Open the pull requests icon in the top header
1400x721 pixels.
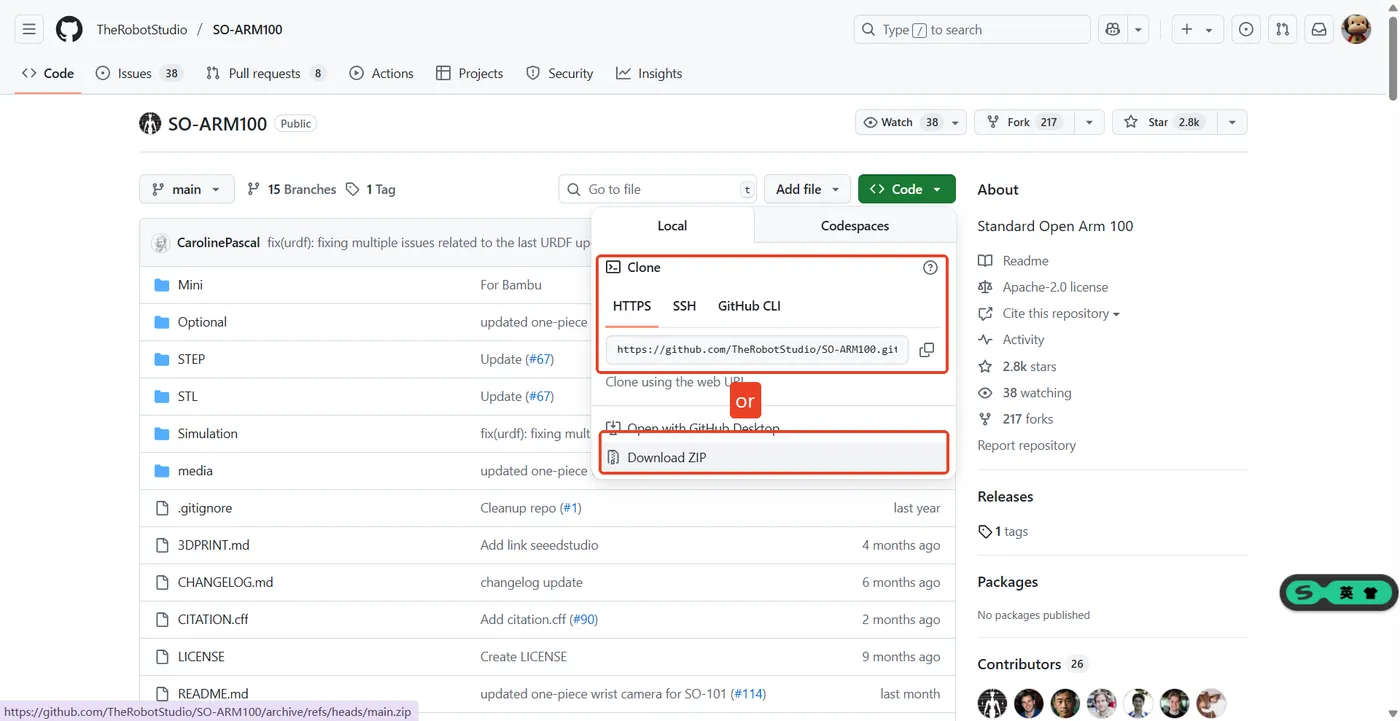pos(1283,29)
